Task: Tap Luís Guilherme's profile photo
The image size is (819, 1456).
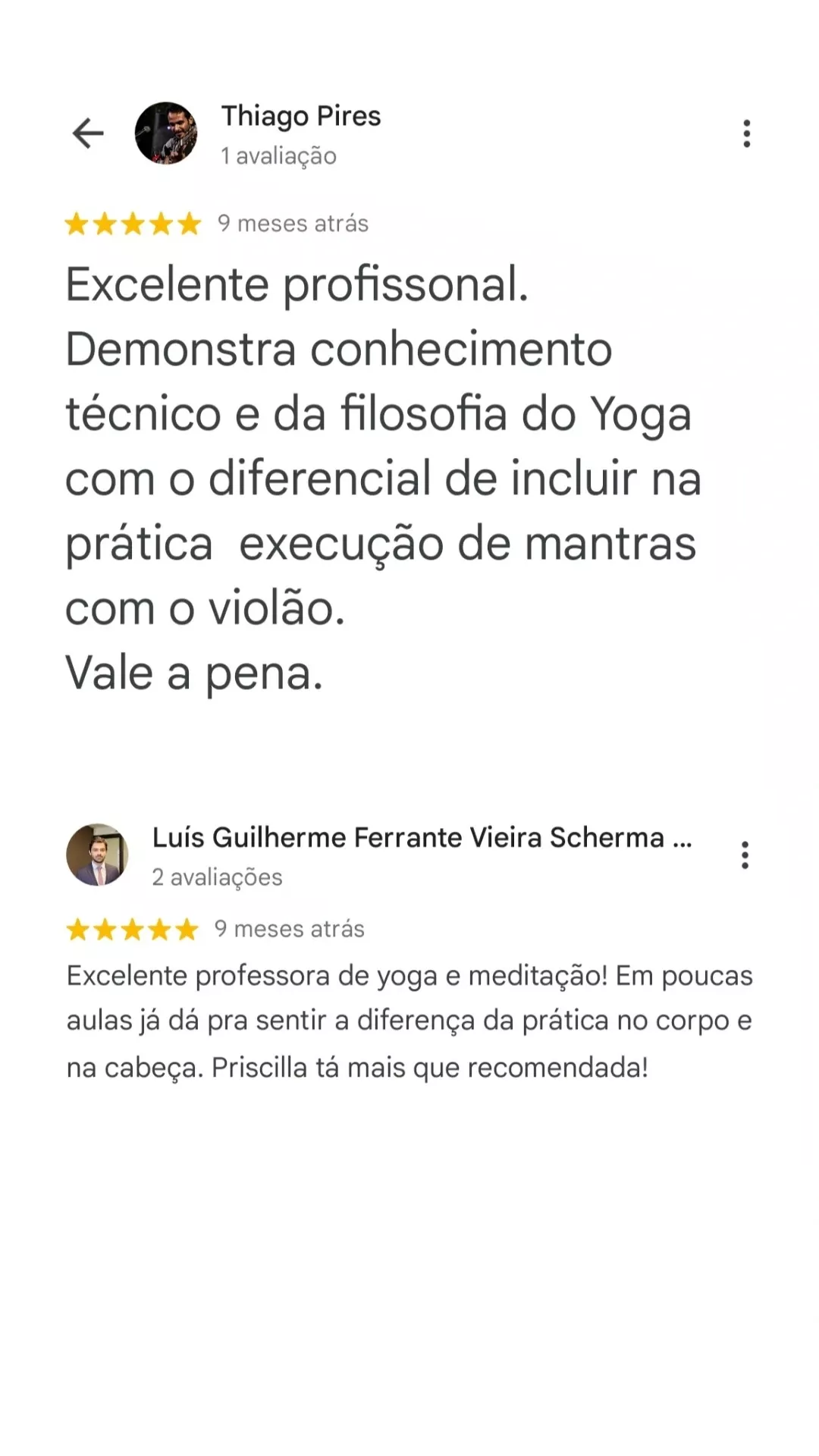Action: [97, 855]
